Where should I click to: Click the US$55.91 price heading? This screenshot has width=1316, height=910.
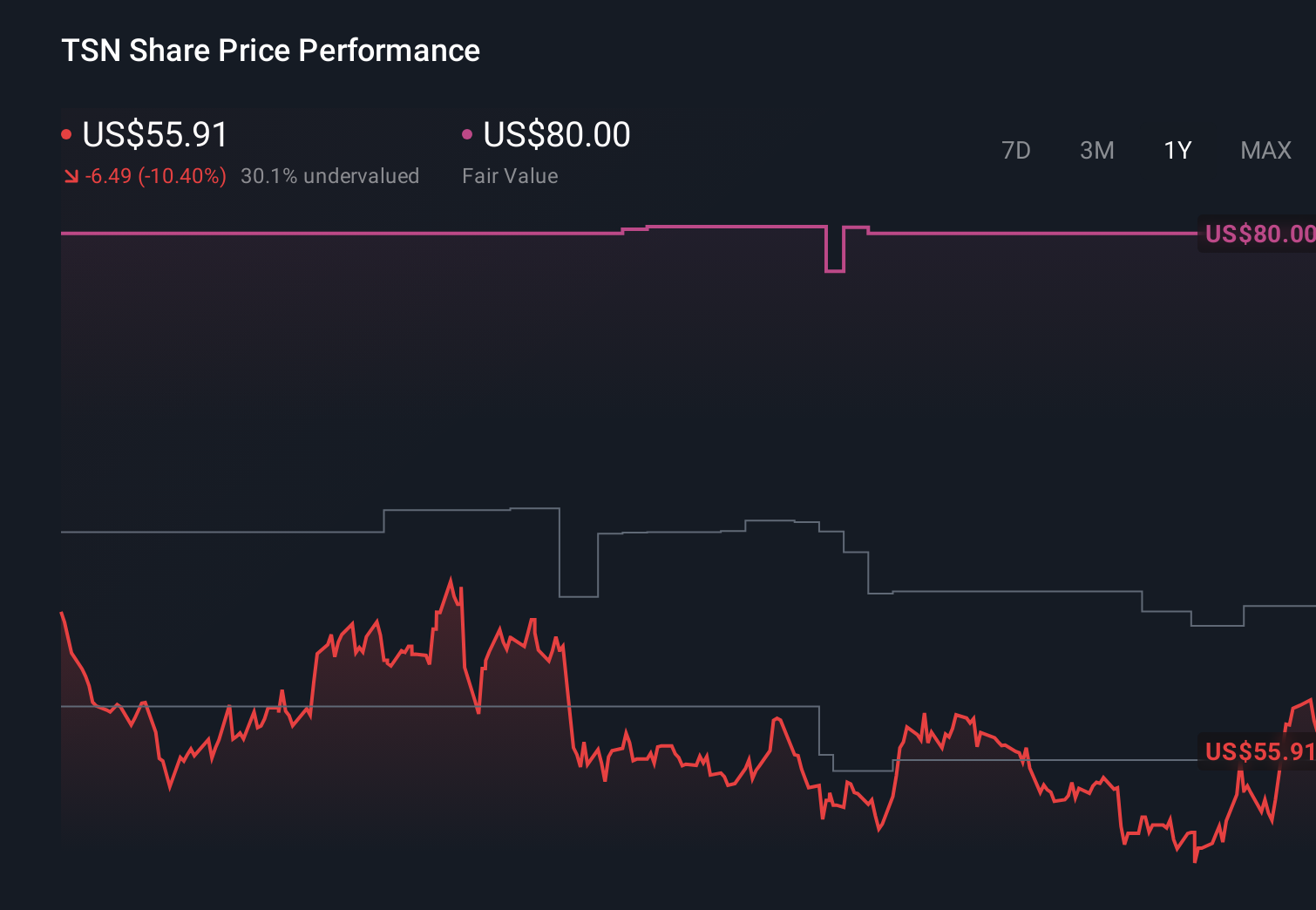pyautogui.click(x=154, y=135)
